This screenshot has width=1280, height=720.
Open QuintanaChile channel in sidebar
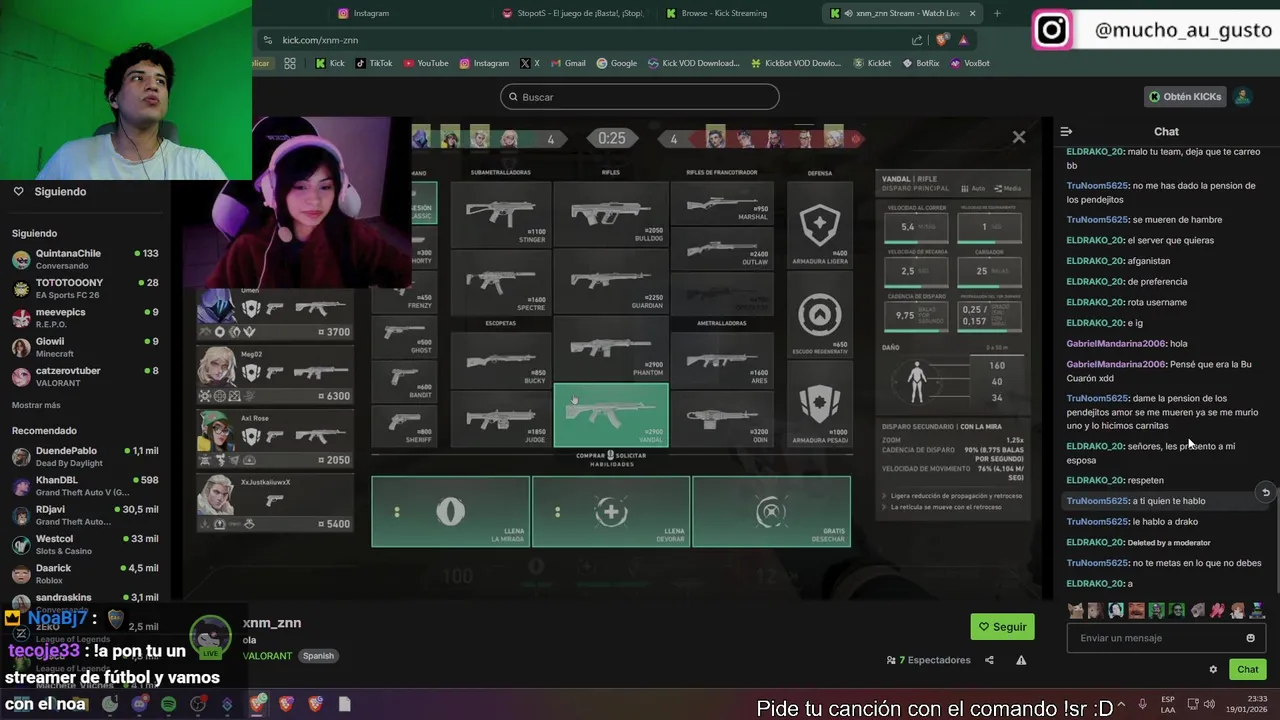(85, 259)
